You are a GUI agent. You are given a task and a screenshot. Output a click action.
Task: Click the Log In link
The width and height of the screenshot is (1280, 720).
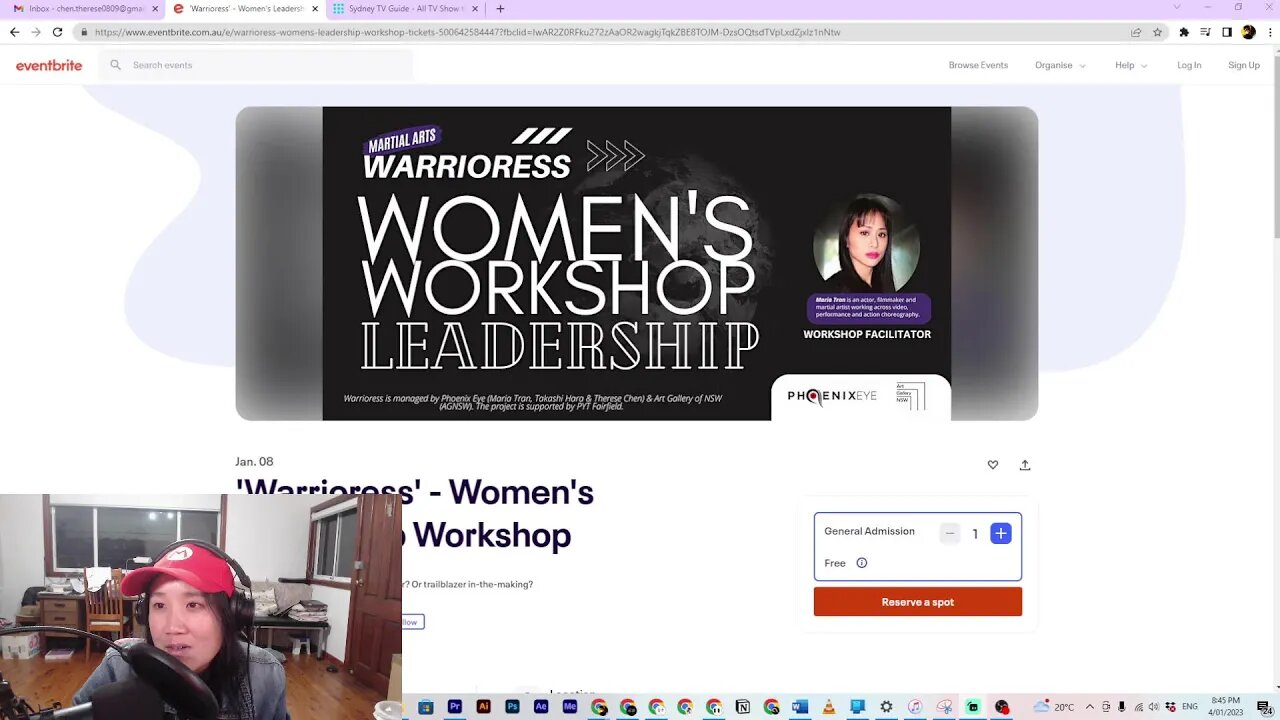click(1189, 65)
